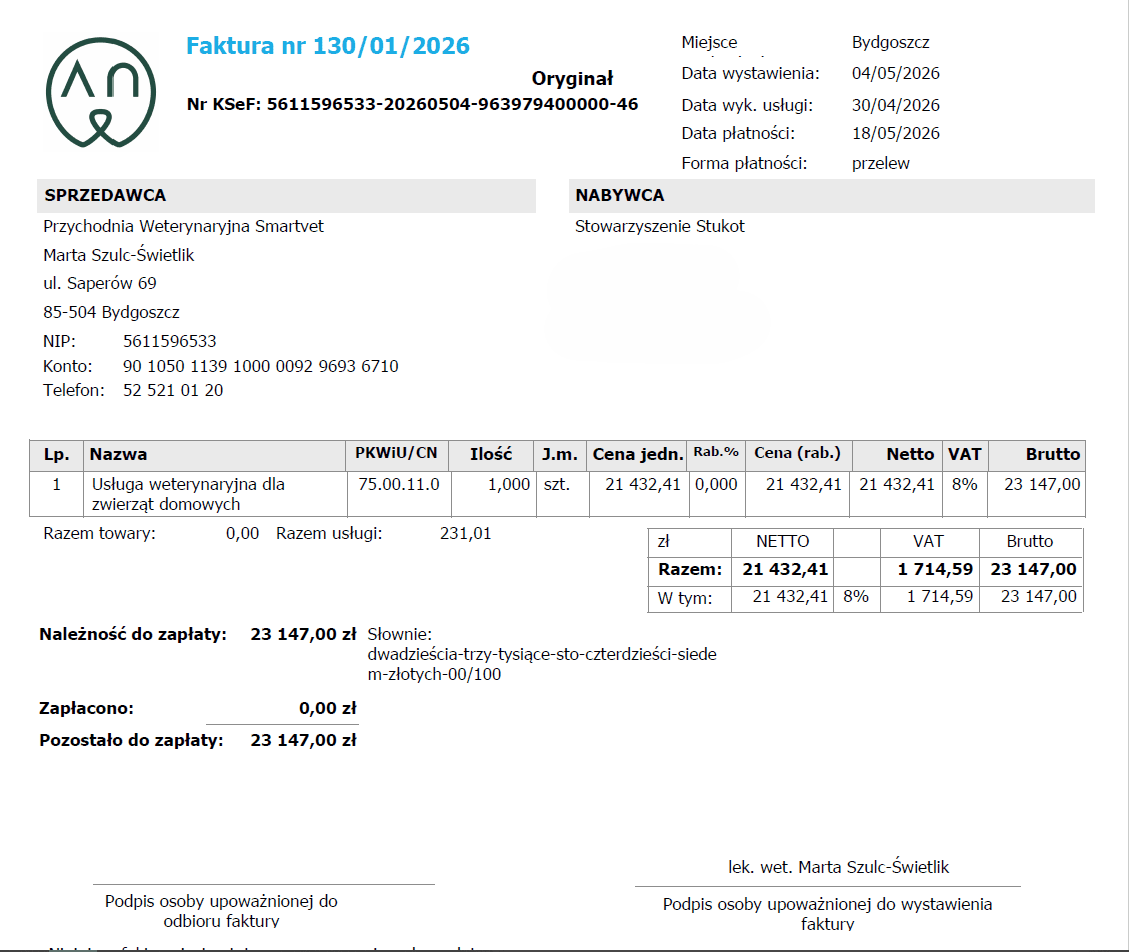Click the bold gross total 23 147,00 in Razem row

[x=1033, y=570]
